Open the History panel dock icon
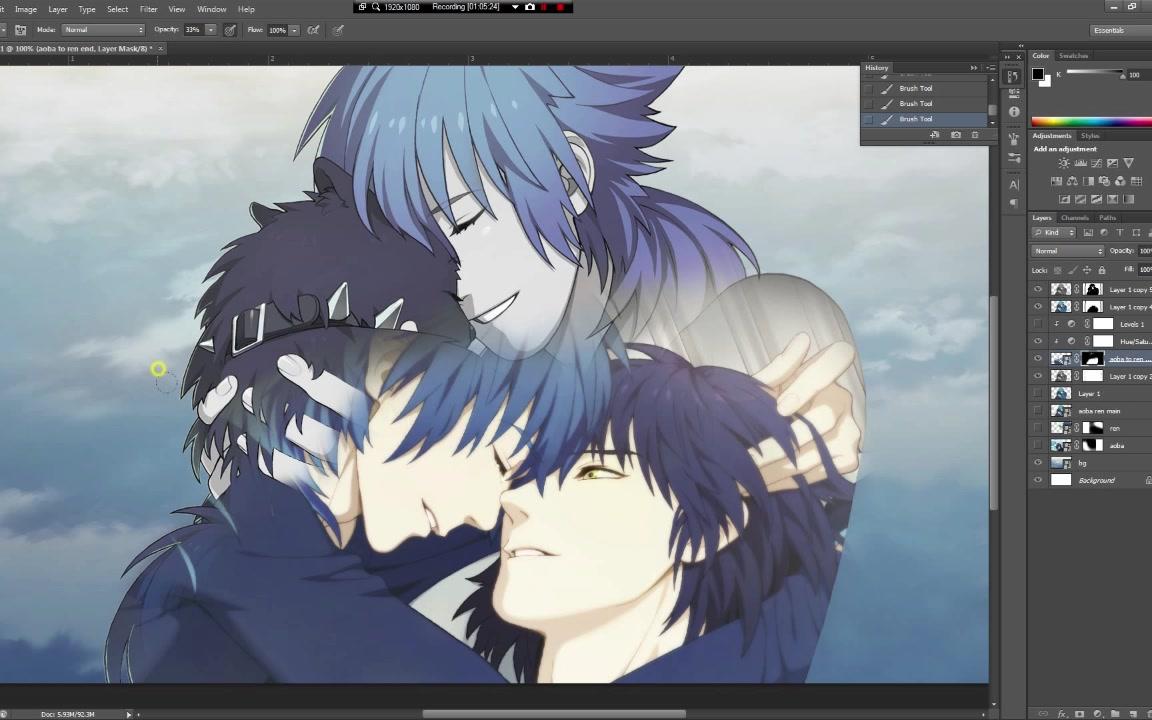Viewport: 1152px width, 720px height. click(x=1014, y=76)
